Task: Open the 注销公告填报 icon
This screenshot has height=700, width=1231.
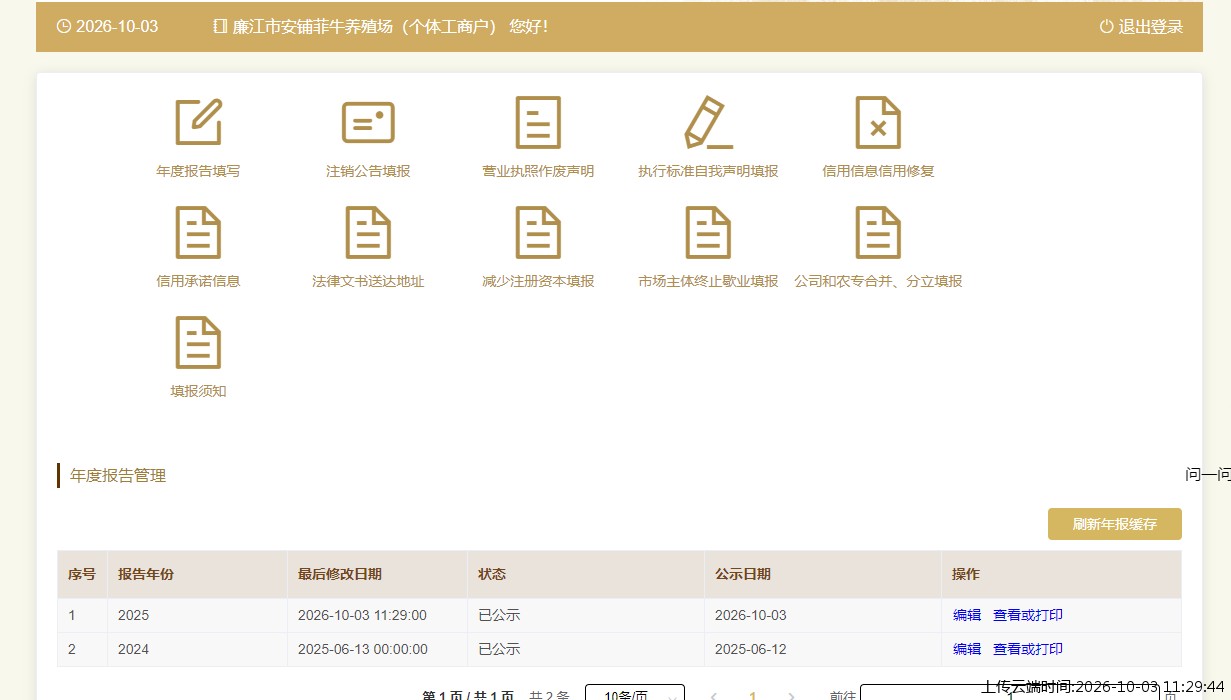Action: coord(368,123)
